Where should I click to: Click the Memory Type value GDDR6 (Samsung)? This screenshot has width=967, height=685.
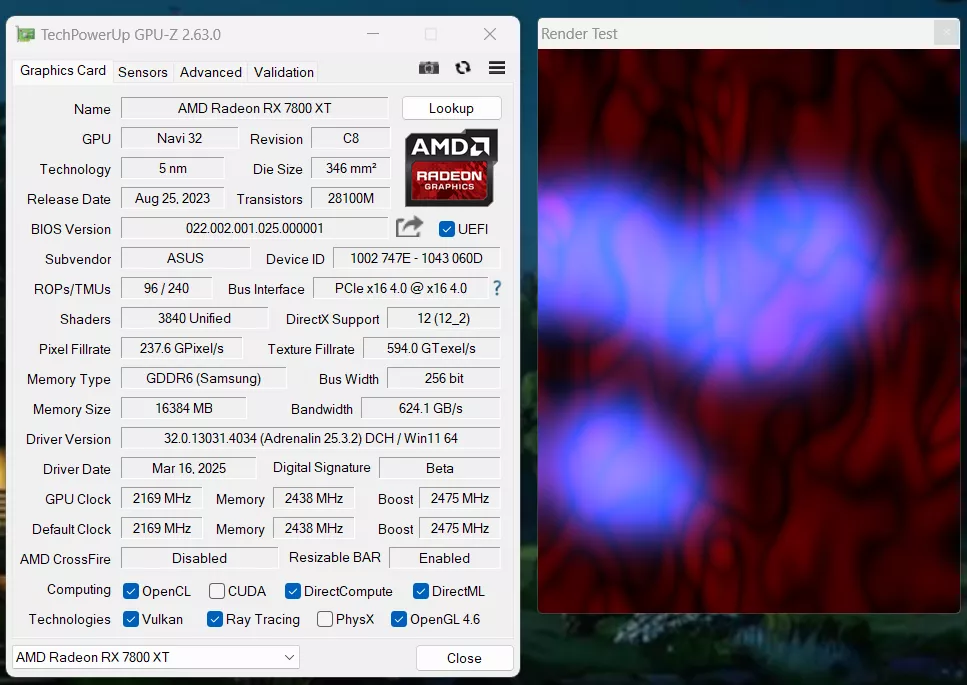pos(204,379)
